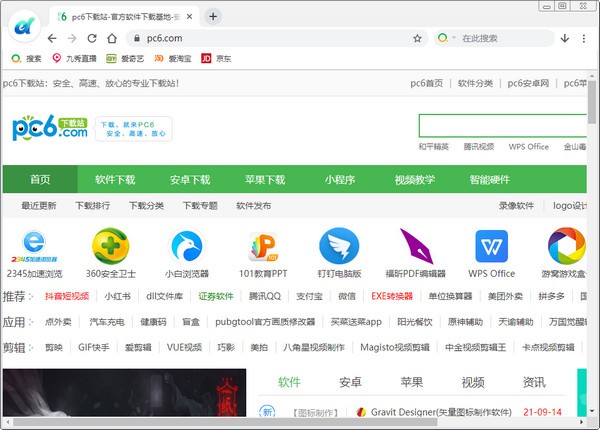Select the 首页 navigation tab
The height and width of the screenshot is (430, 600).
click(40, 179)
